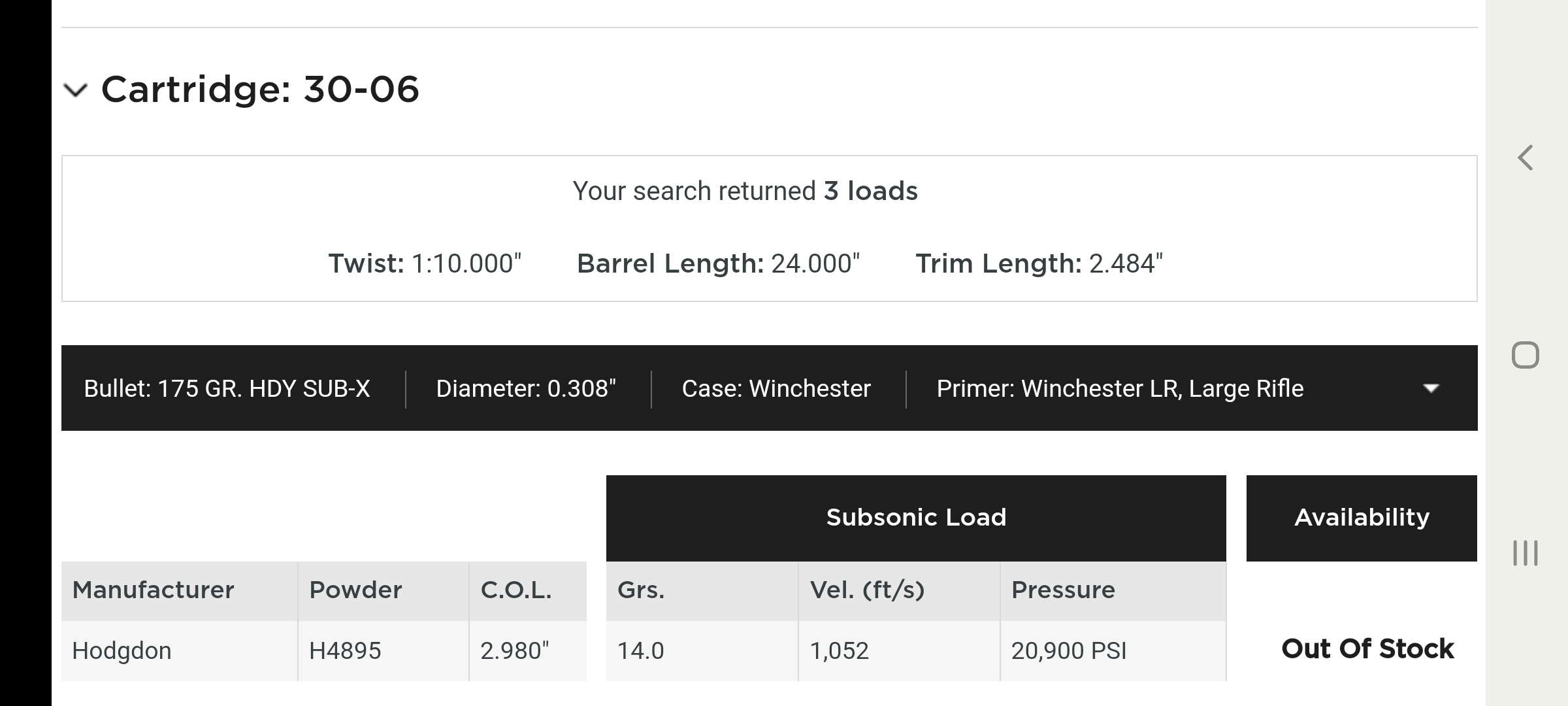
Task: Click the Primer: Winchester LR, Large Rifle label
Action: (x=1120, y=389)
